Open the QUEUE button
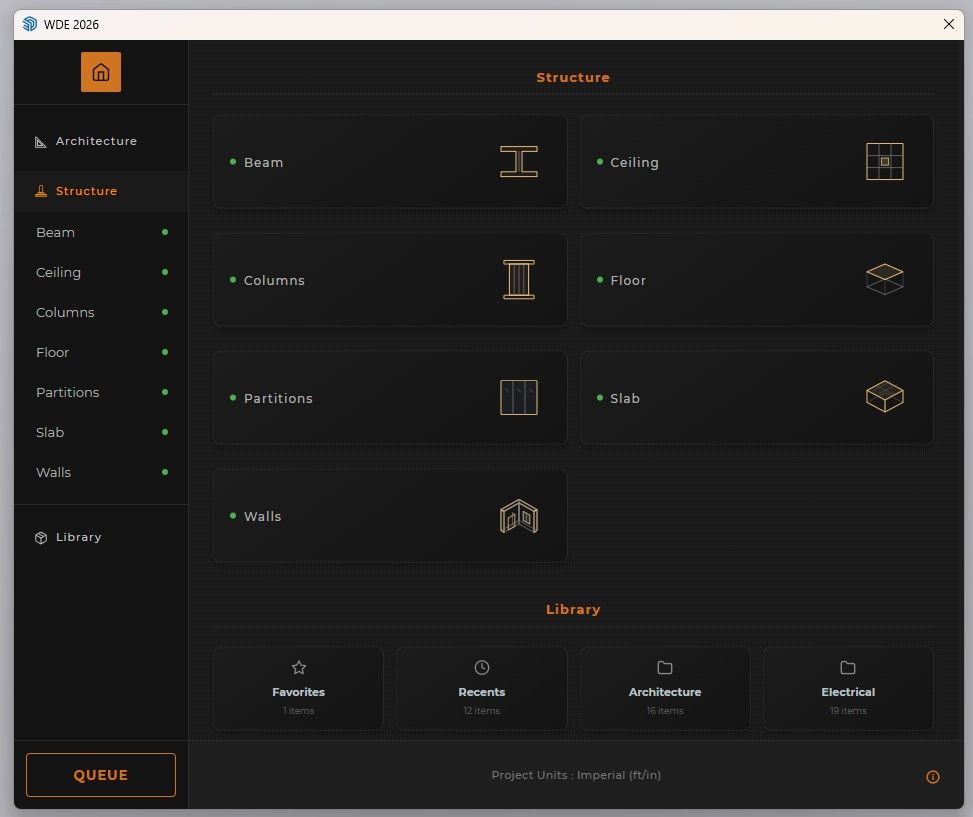The width and height of the screenshot is (973, 817). (x=101, y=775)
